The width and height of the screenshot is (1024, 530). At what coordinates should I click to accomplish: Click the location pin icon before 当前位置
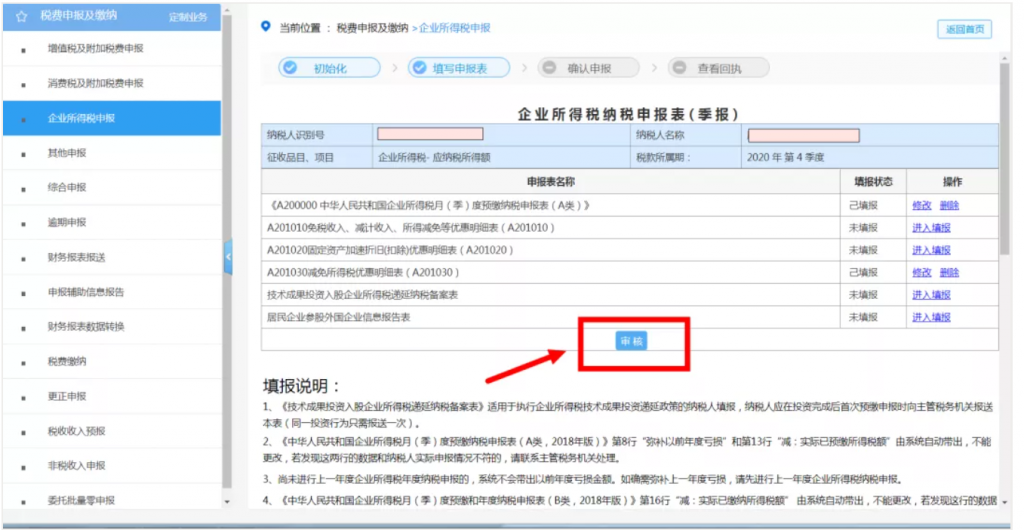(265, 27)
